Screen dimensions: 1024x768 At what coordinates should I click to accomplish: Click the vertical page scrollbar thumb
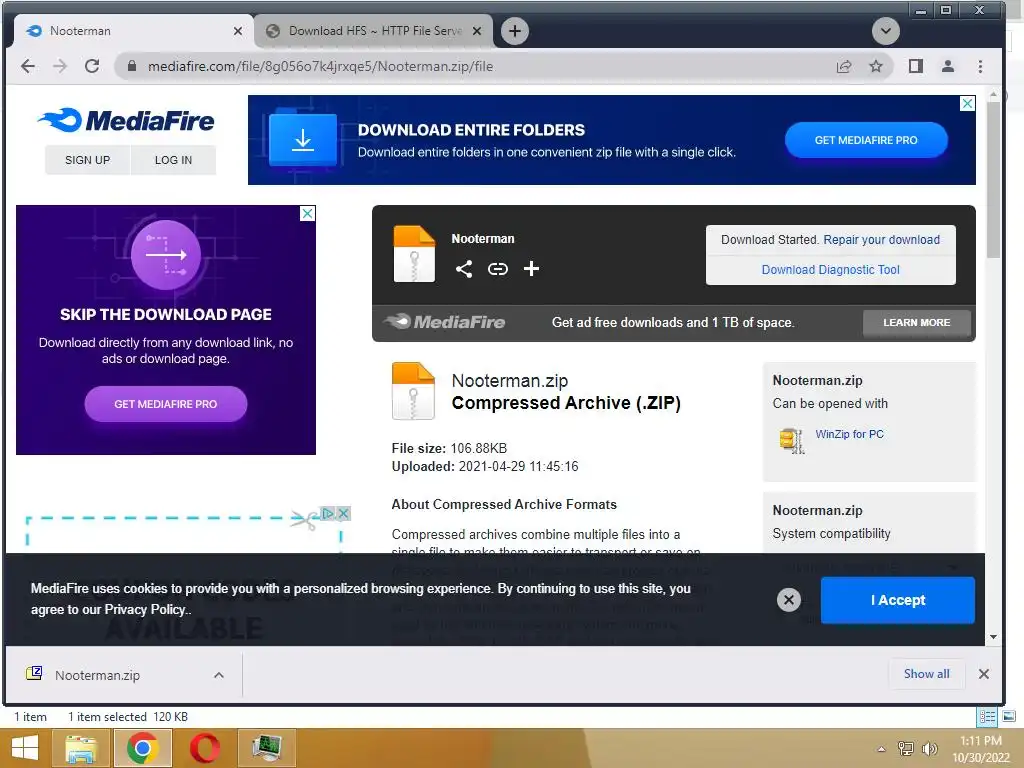pyautogui.click(x=993, y=180)
